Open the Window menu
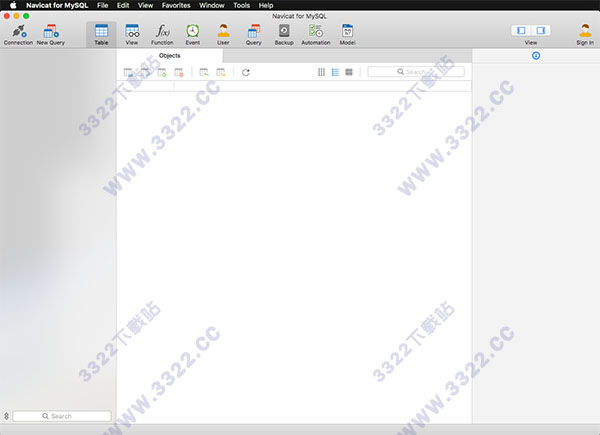600x435 pixels. (x=212, y=5)
